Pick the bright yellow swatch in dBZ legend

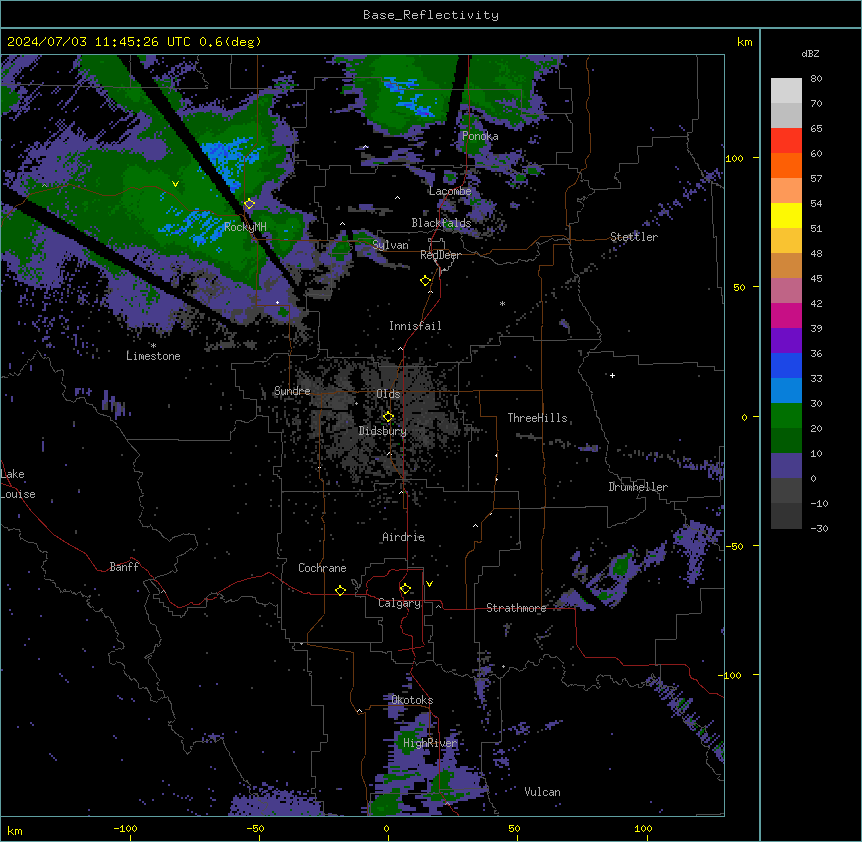tap(786, 215)
